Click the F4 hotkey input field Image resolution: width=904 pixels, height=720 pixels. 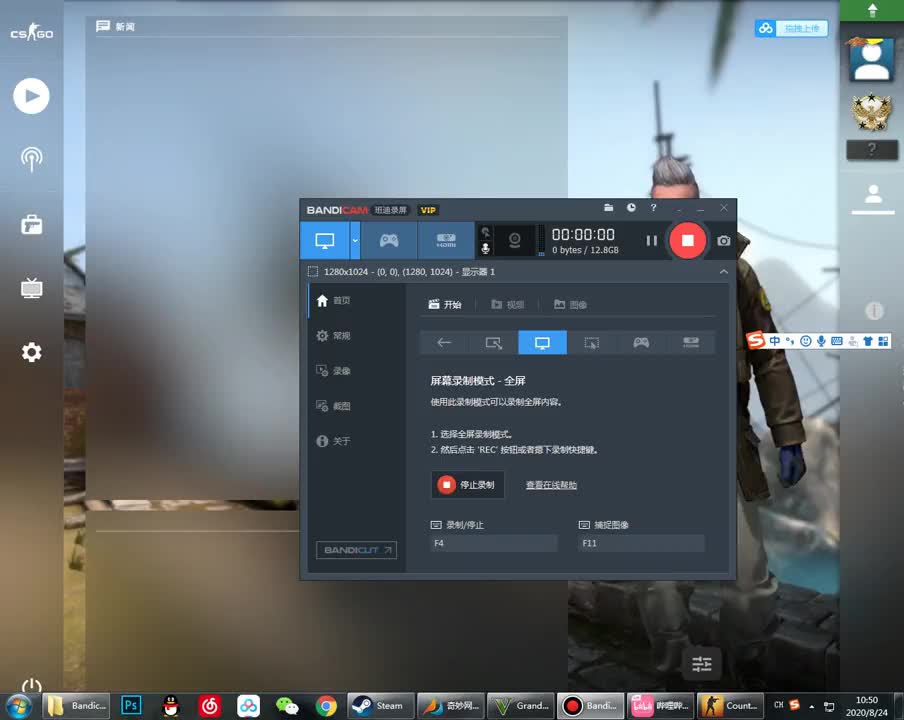point(493,543)
